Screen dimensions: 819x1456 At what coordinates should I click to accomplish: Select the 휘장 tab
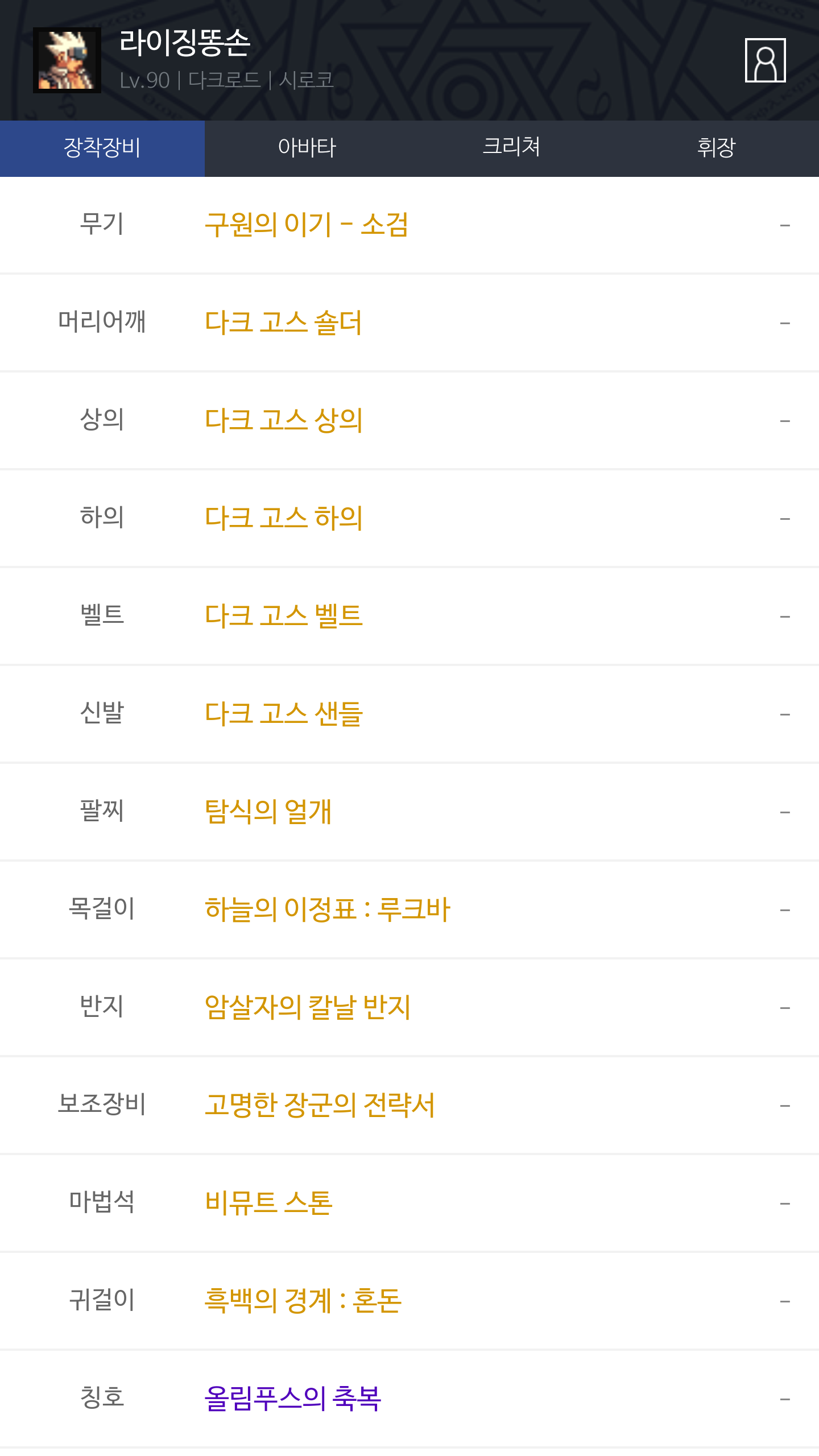716,148
